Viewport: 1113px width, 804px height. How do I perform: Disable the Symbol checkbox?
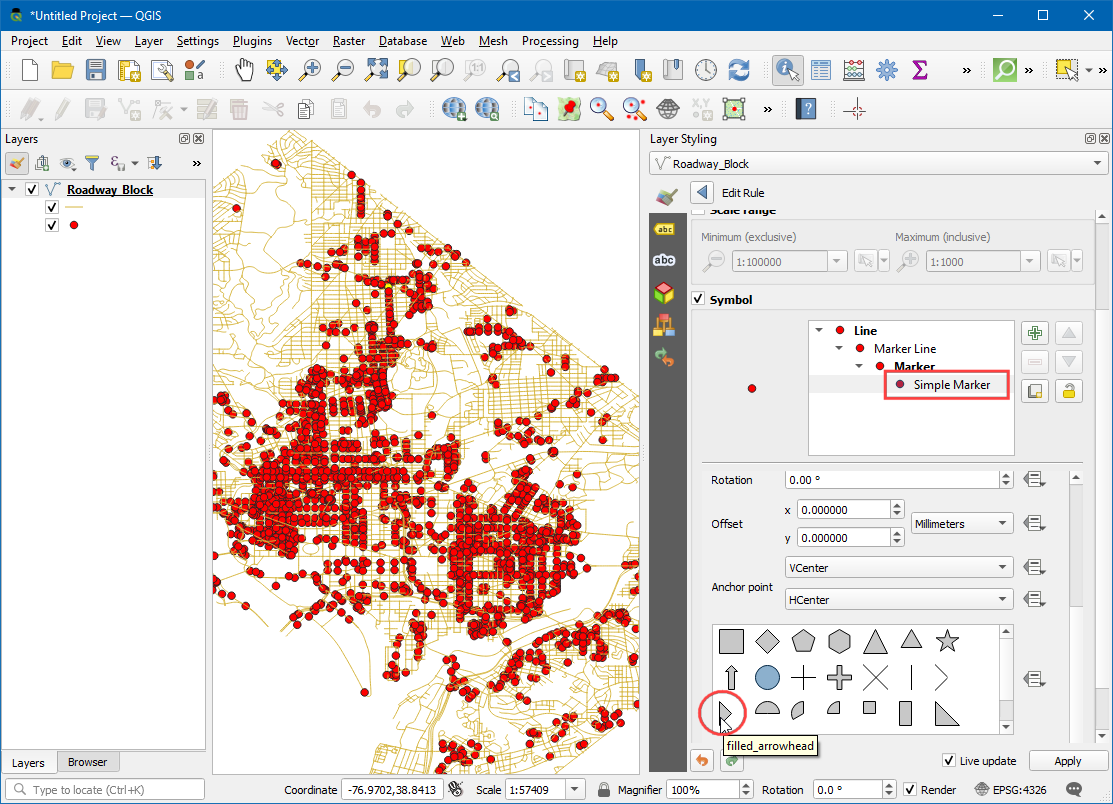(698, 299)
